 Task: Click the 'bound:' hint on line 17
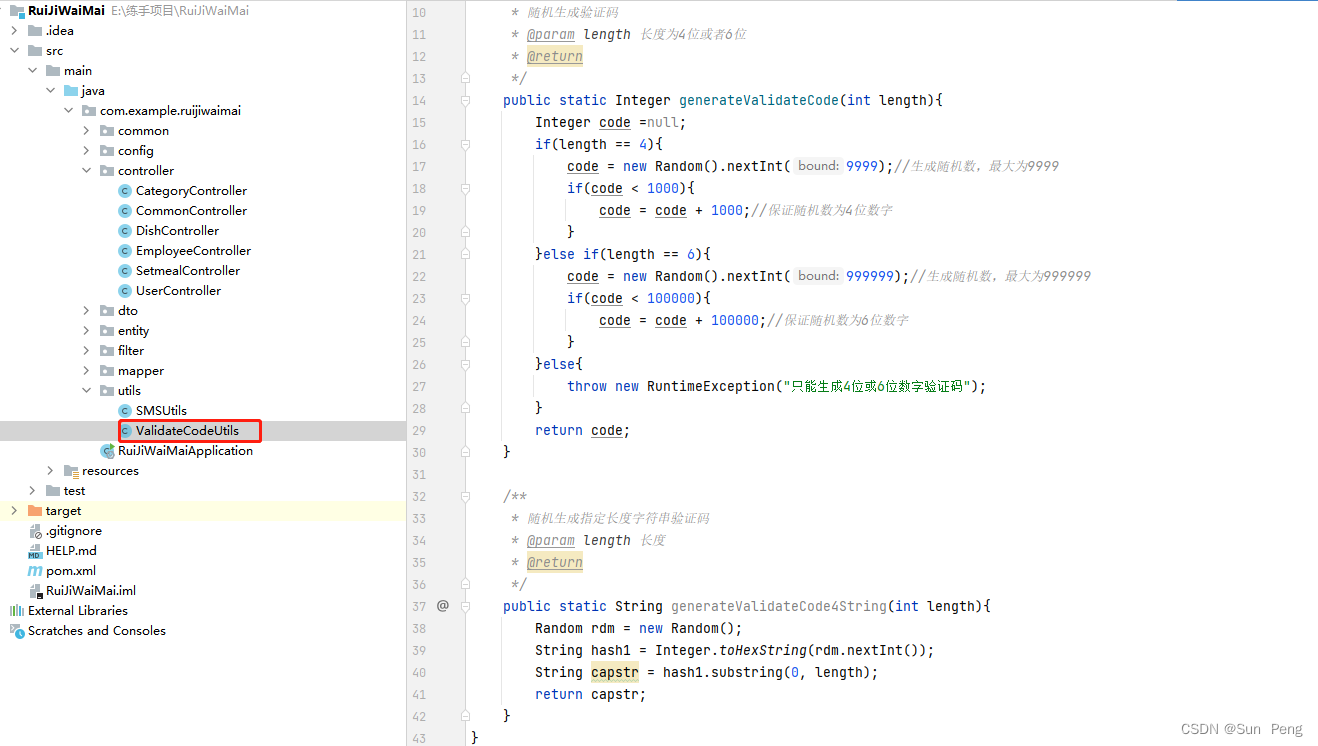[x=819, y=166]
